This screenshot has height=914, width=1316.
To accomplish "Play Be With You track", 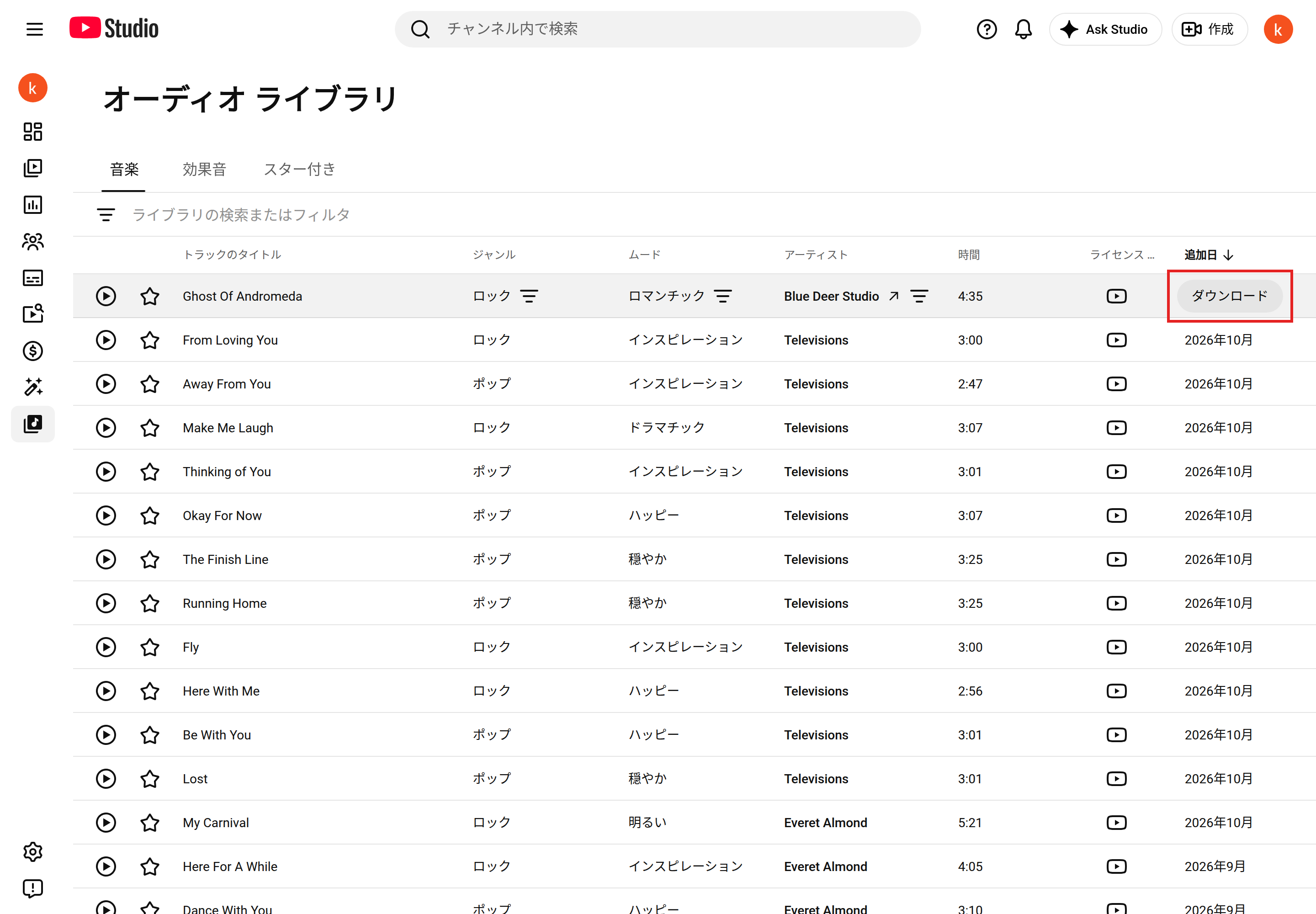I will 106,735.
